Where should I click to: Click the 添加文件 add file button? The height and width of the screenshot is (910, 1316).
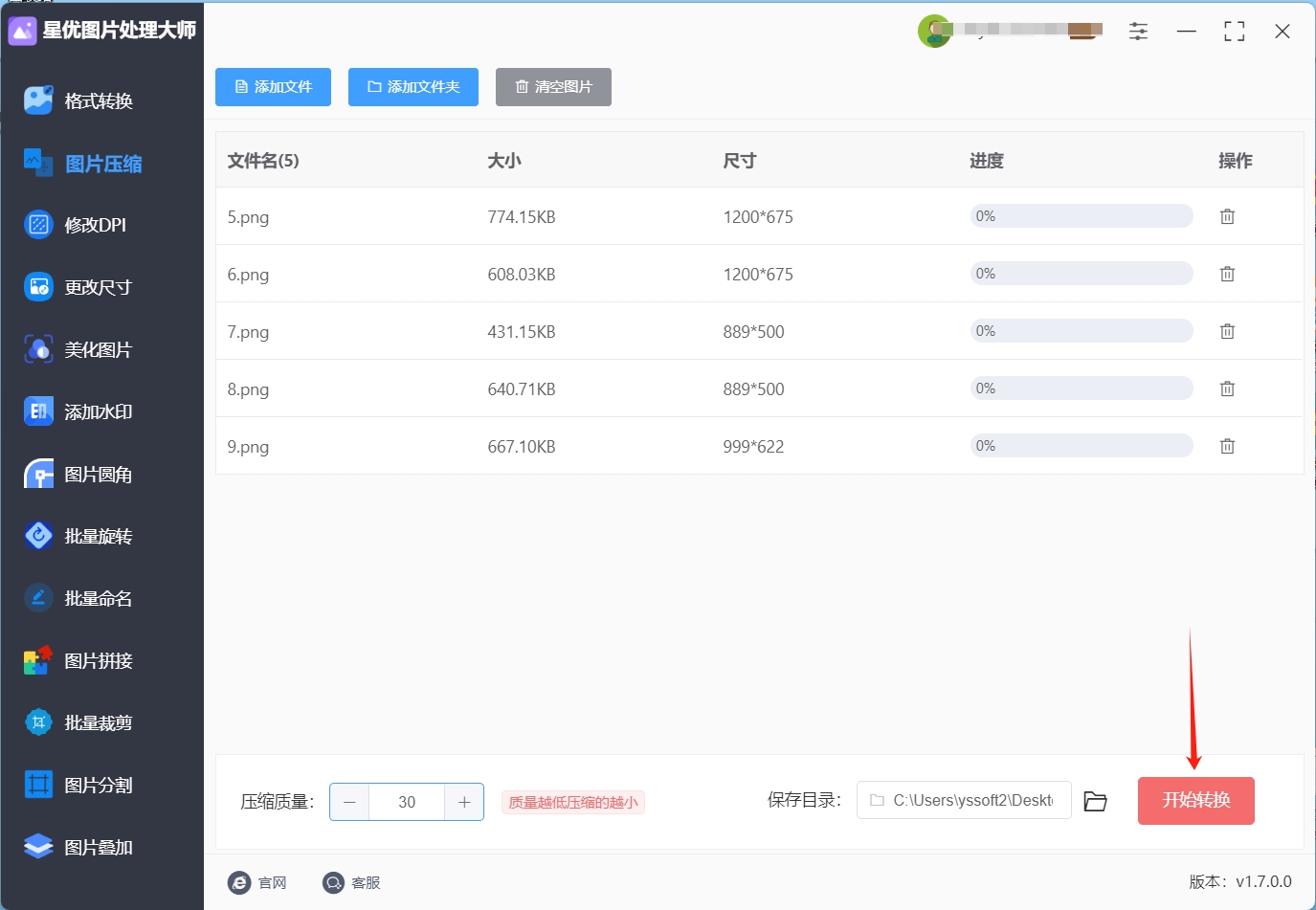[x=273, y=87]
